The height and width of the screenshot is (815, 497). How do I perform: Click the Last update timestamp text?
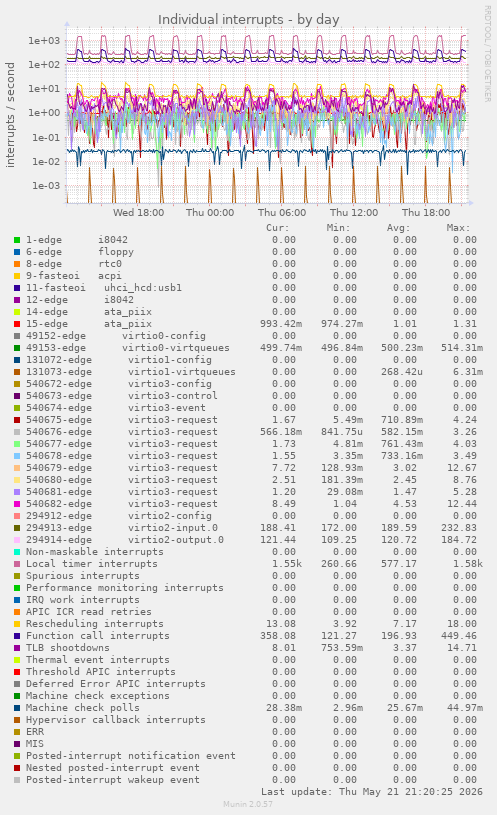pyautogui.click(x=372, y=792)
